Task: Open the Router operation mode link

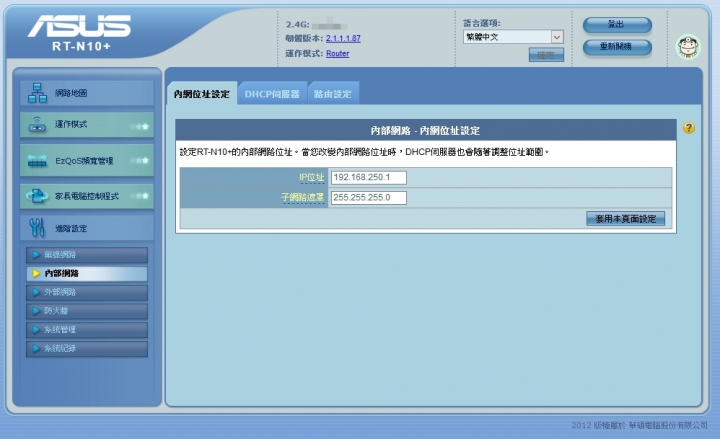Action: [338, 53]
